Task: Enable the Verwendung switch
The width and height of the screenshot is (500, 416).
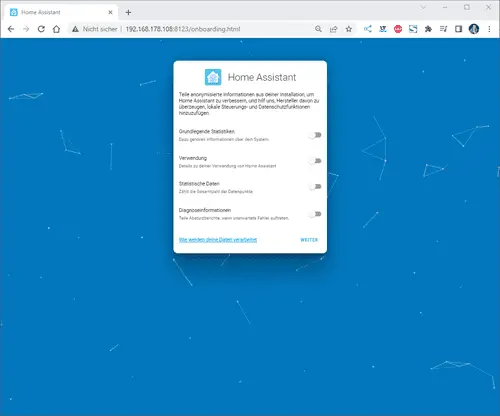Action: click(315, 161)
